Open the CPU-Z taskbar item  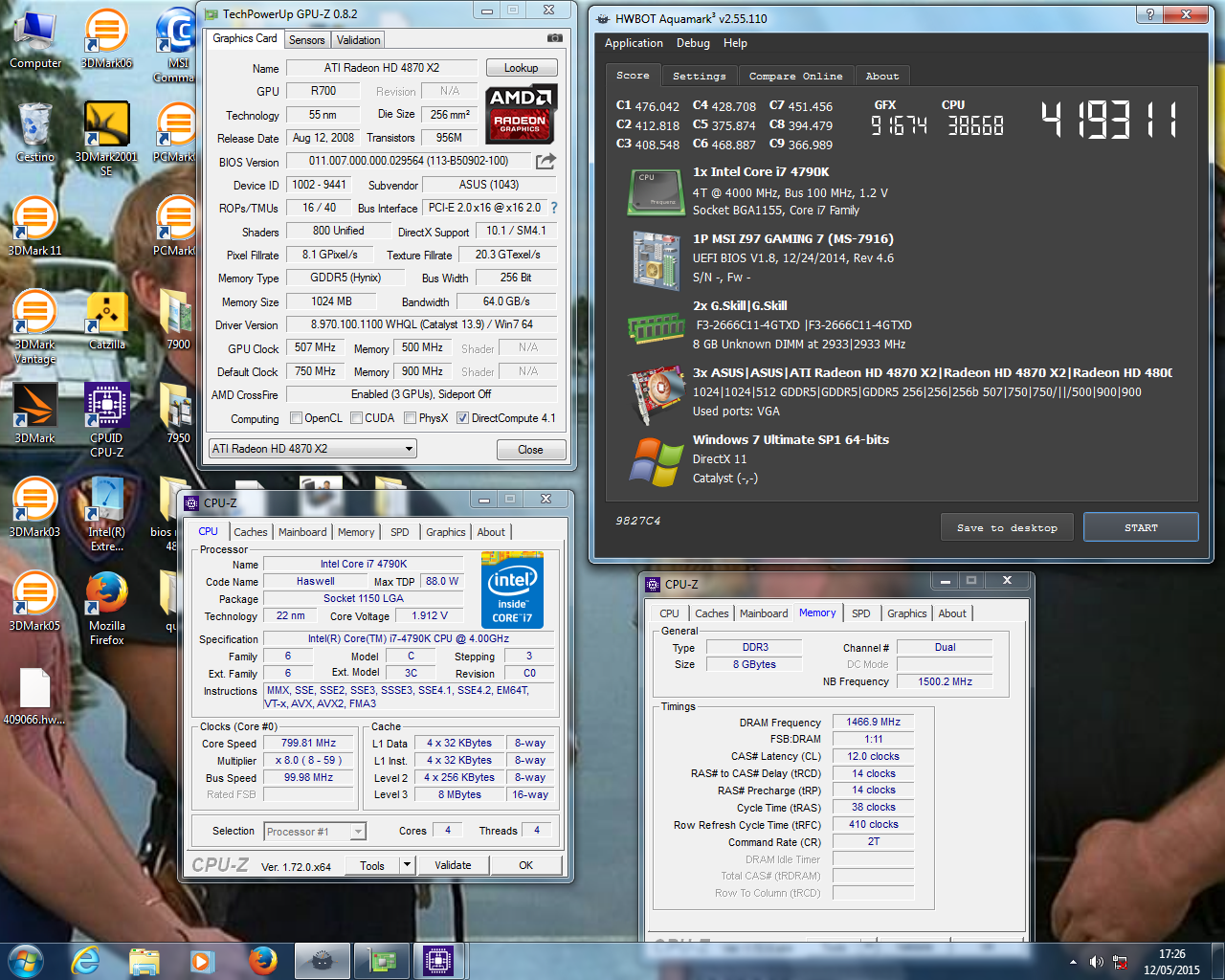coord(438,961)
